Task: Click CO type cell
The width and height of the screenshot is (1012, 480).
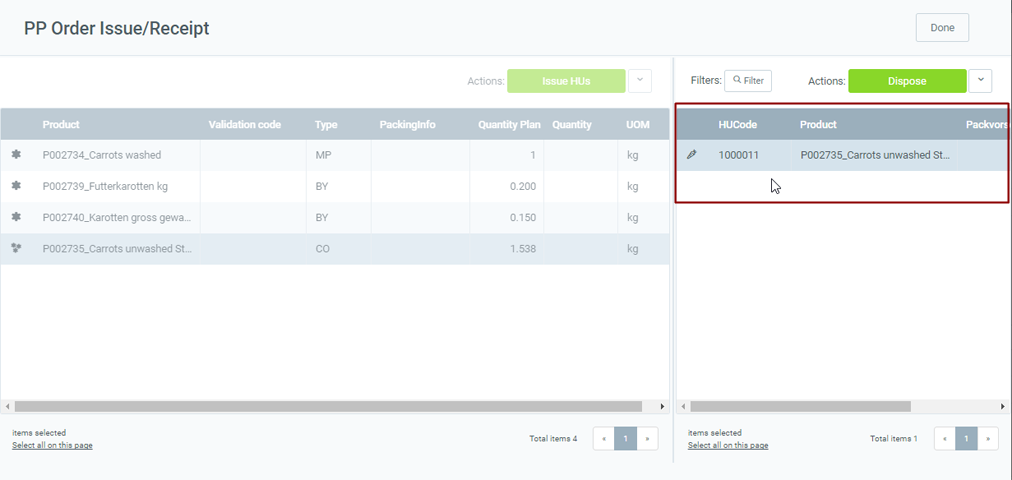Action: (338, 248)
